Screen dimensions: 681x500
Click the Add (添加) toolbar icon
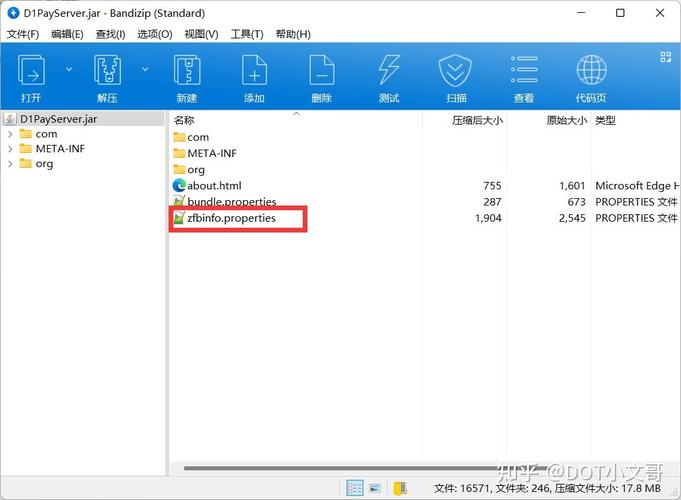(255, 70)
